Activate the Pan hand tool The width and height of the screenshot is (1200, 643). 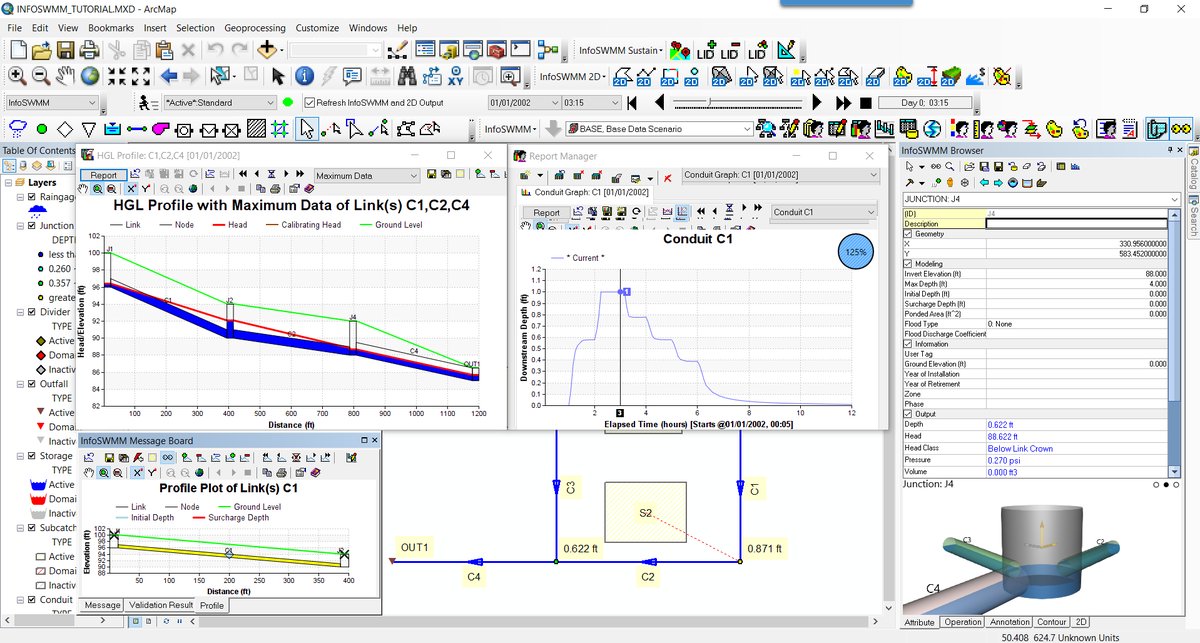click(x=65, y=75)
